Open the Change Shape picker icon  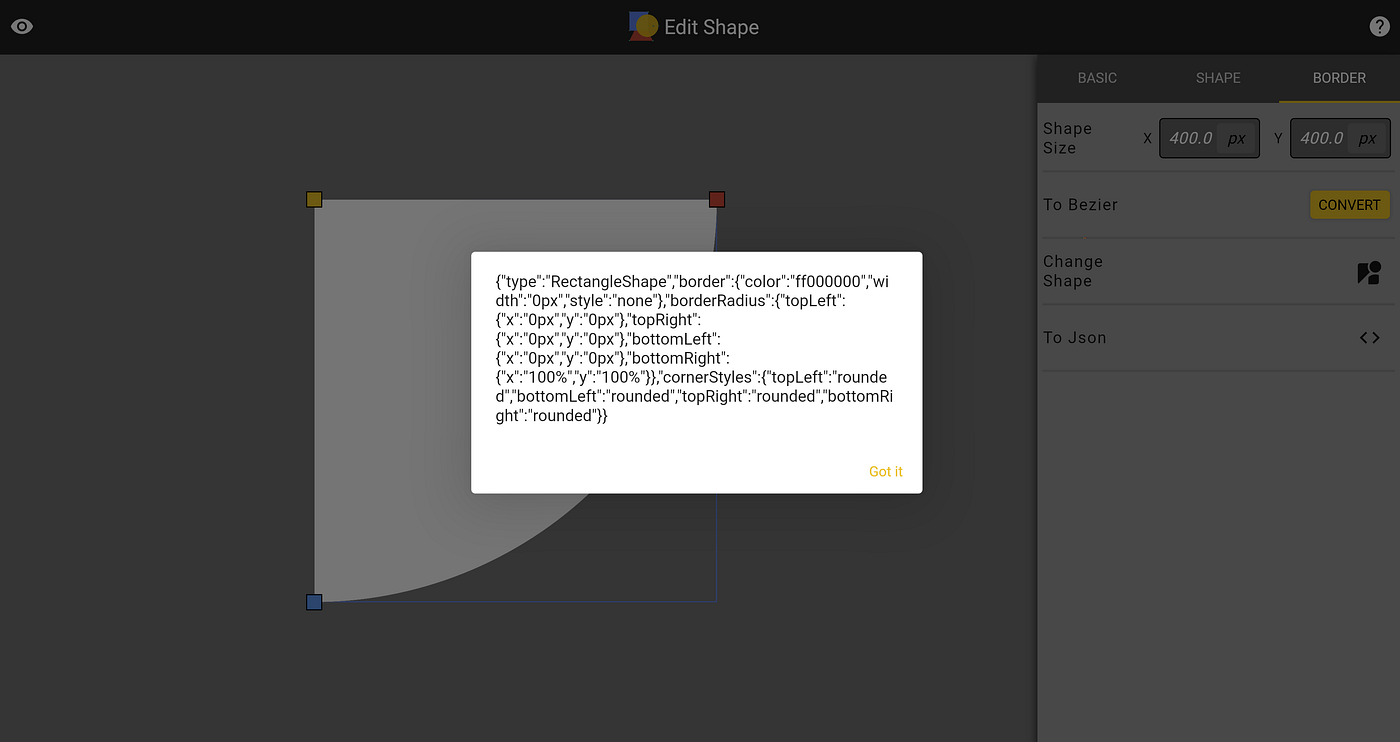(1368, 271)
